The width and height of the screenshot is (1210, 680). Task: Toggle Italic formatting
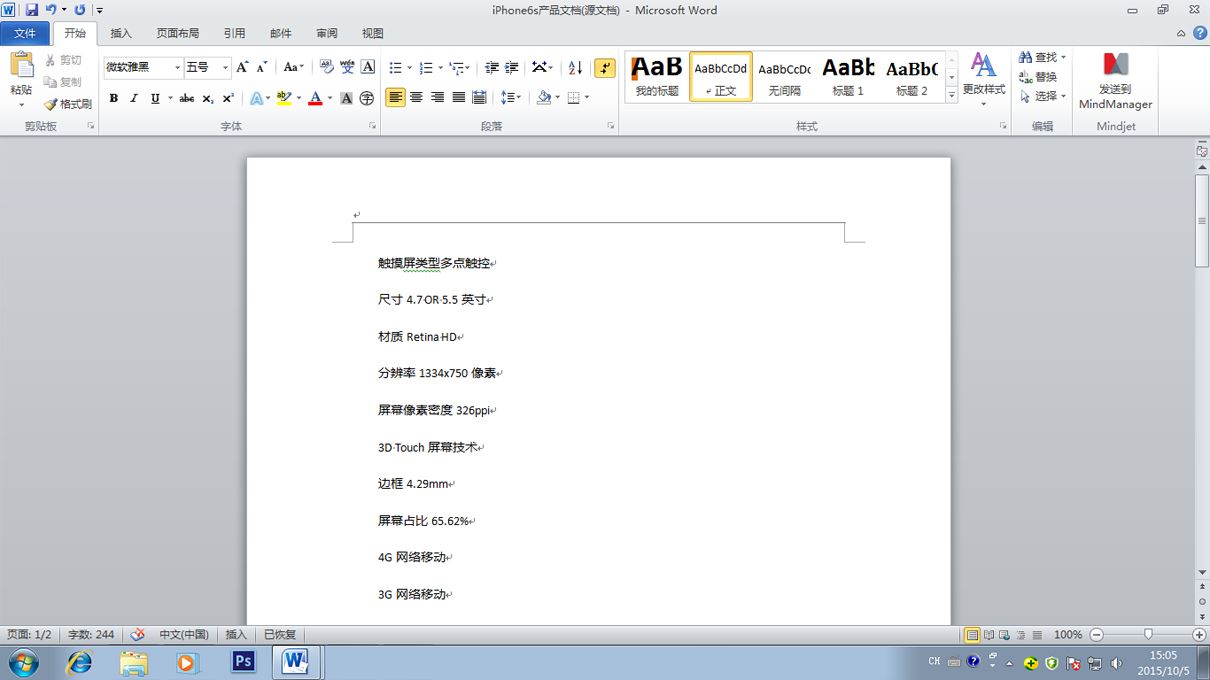point(134,98)
